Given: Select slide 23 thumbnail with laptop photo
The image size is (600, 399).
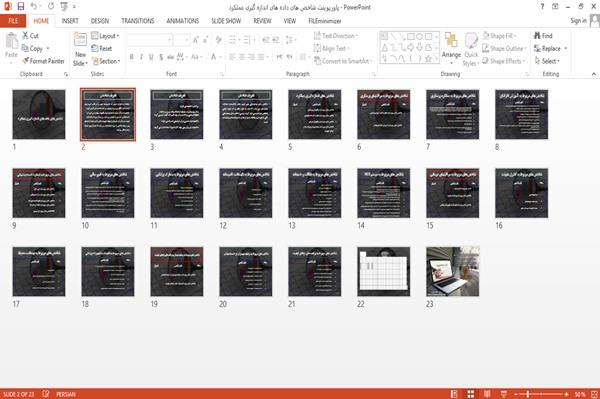Looking at the screenshot, I should point(453,271).
